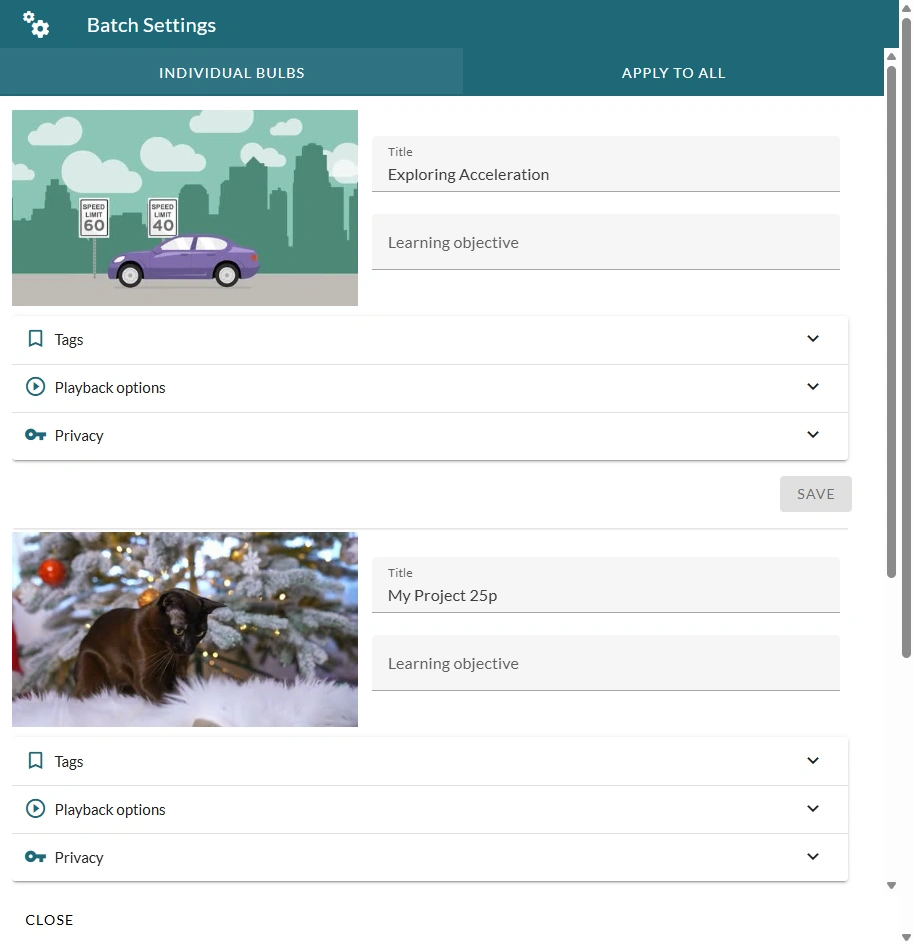This screenshot has height=944, width=913.
Task: Click the outer page scrollbar thumb
Action: (906, 337)
